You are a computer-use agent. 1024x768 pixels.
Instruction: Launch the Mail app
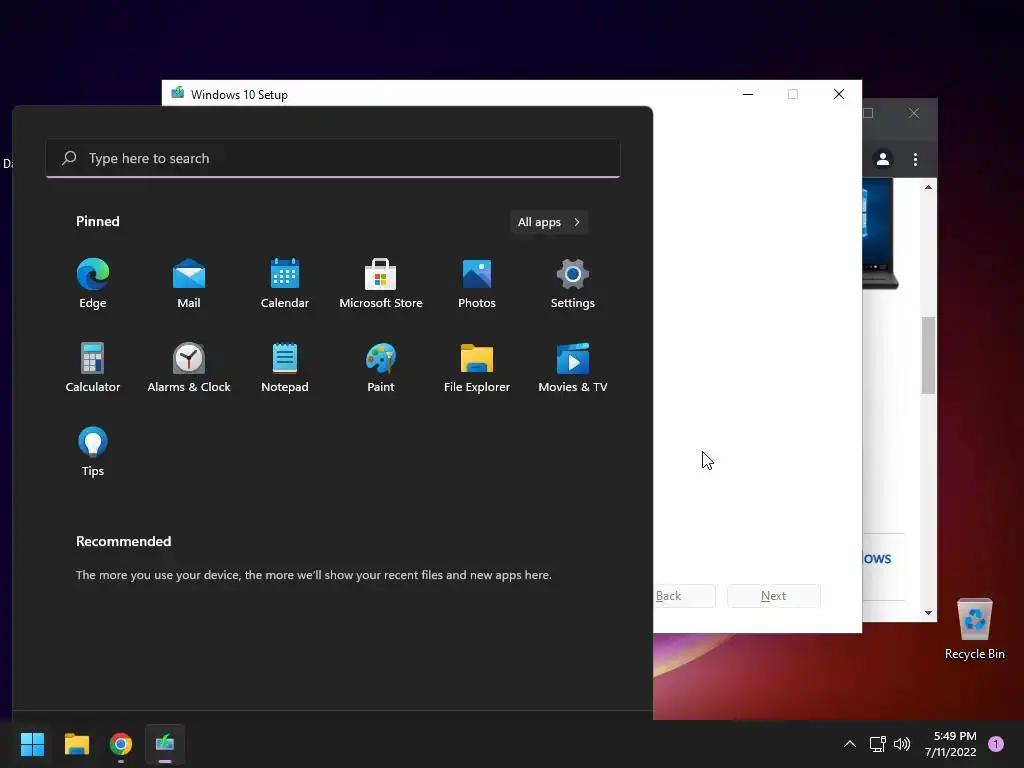(189, 283)
